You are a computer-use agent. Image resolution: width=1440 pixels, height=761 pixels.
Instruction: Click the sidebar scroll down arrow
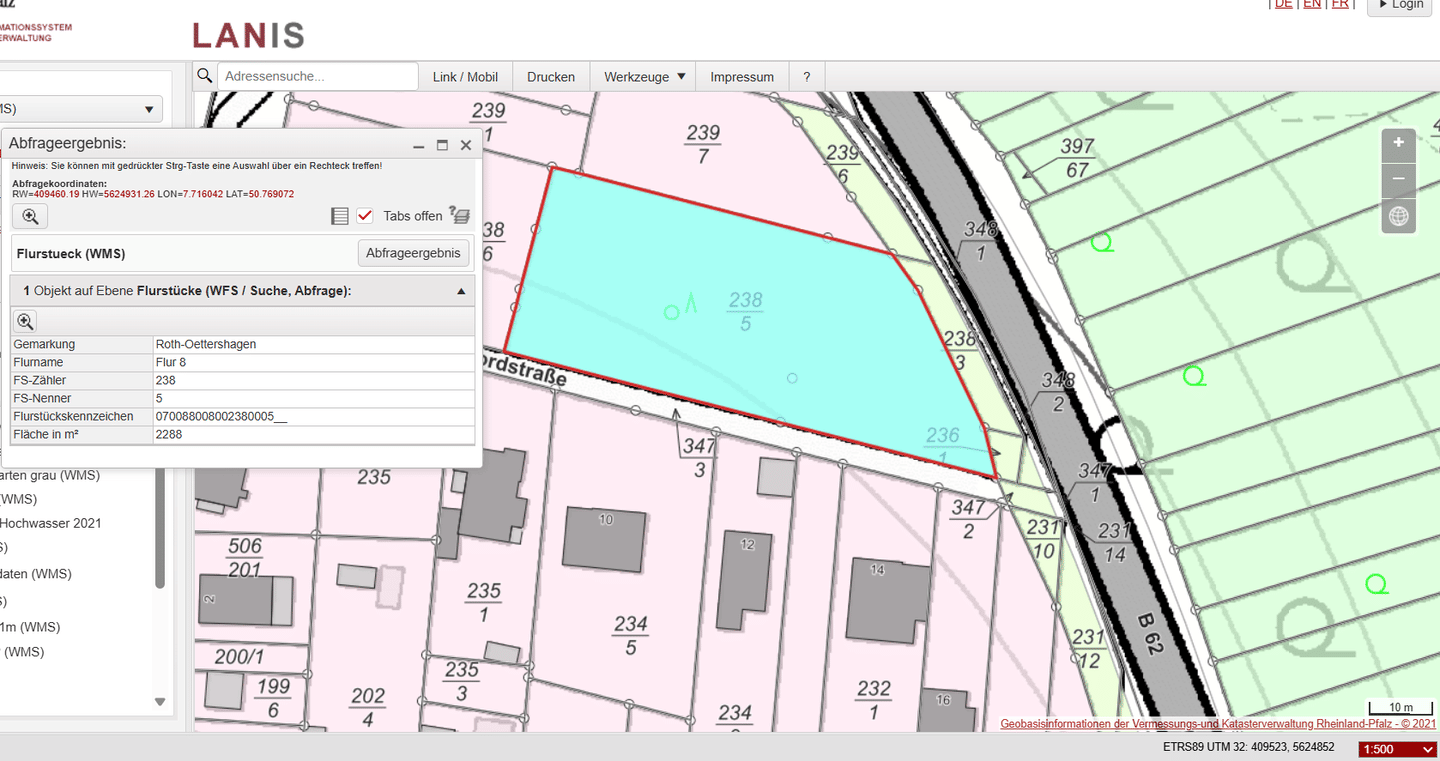click(x=160, y=702)
